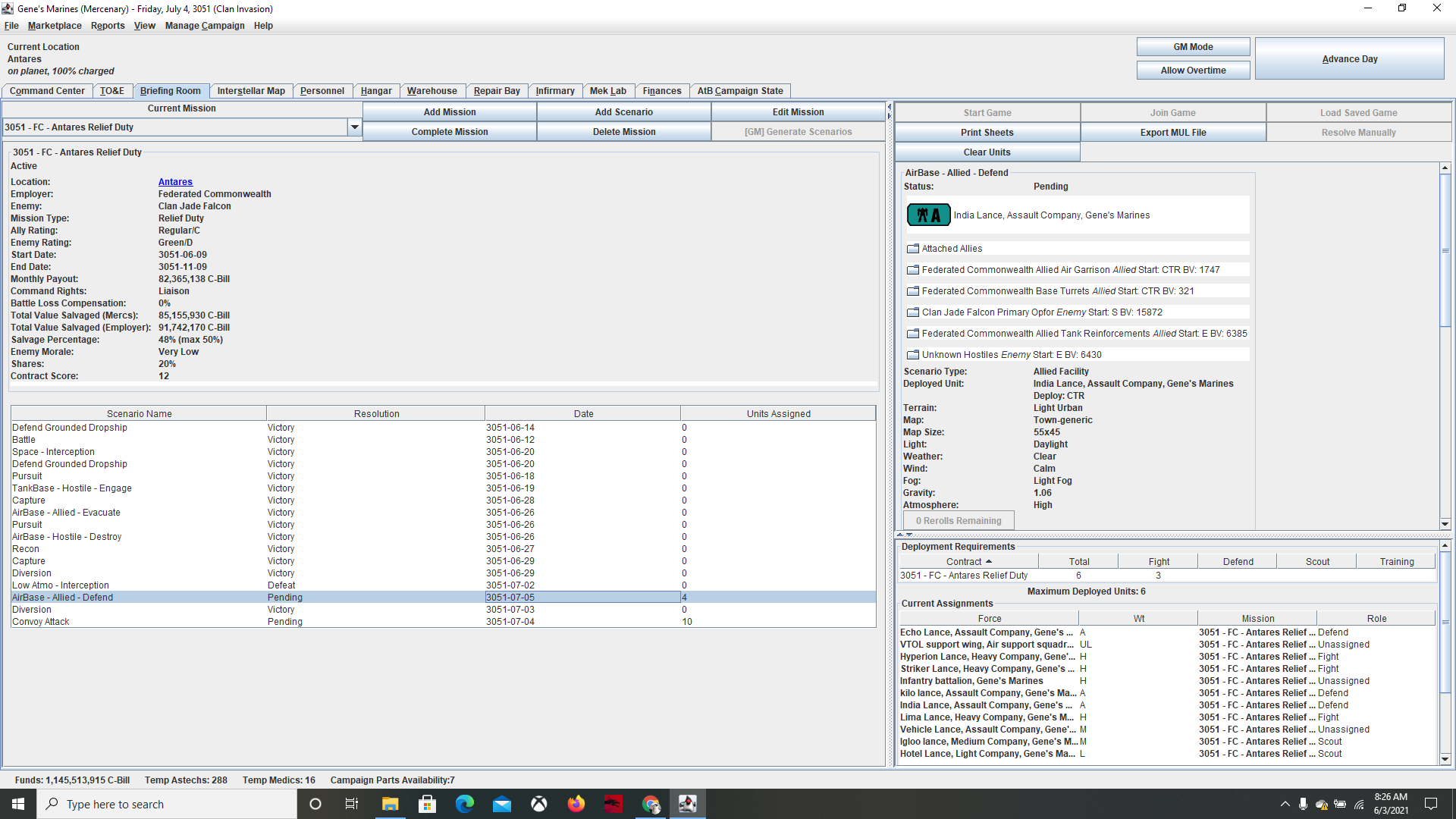Viewport: 1456px width, 819px height.
Task: Click the Windows taskbar search box
Action: click(167, 804)
